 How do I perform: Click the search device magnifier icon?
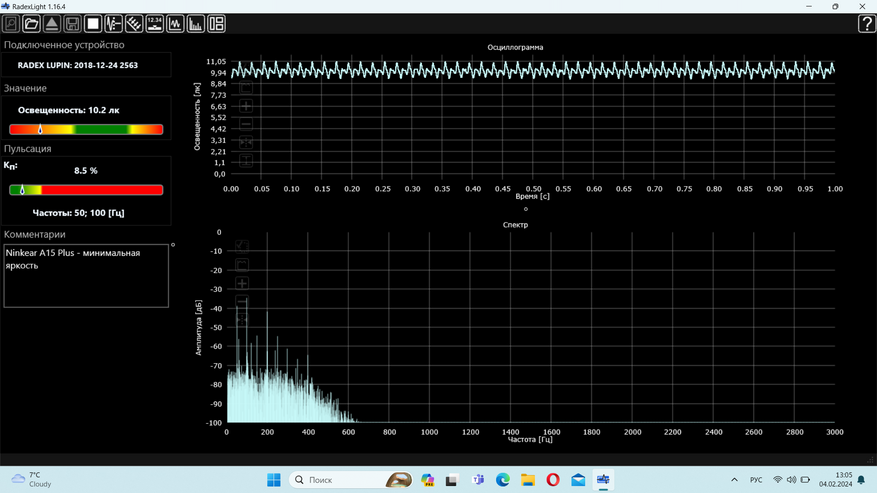pyautogui.click(x=11, y=24)
